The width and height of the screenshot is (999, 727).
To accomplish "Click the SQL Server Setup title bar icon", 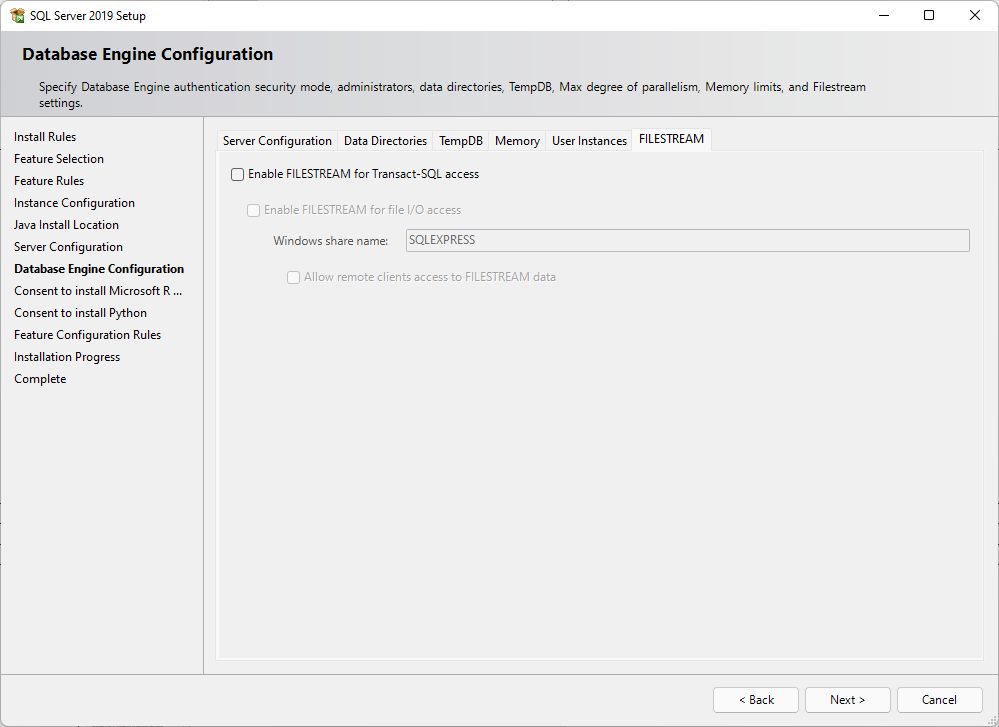I will click(17, 15).
